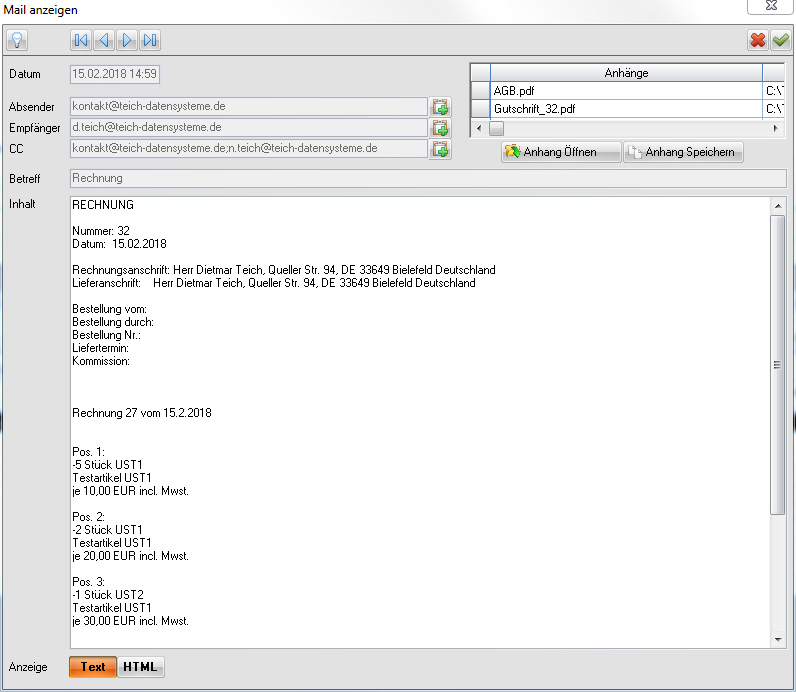This screenshot has width=796, height=692.
Task: Switch display to HTML view
Action: 140,667
